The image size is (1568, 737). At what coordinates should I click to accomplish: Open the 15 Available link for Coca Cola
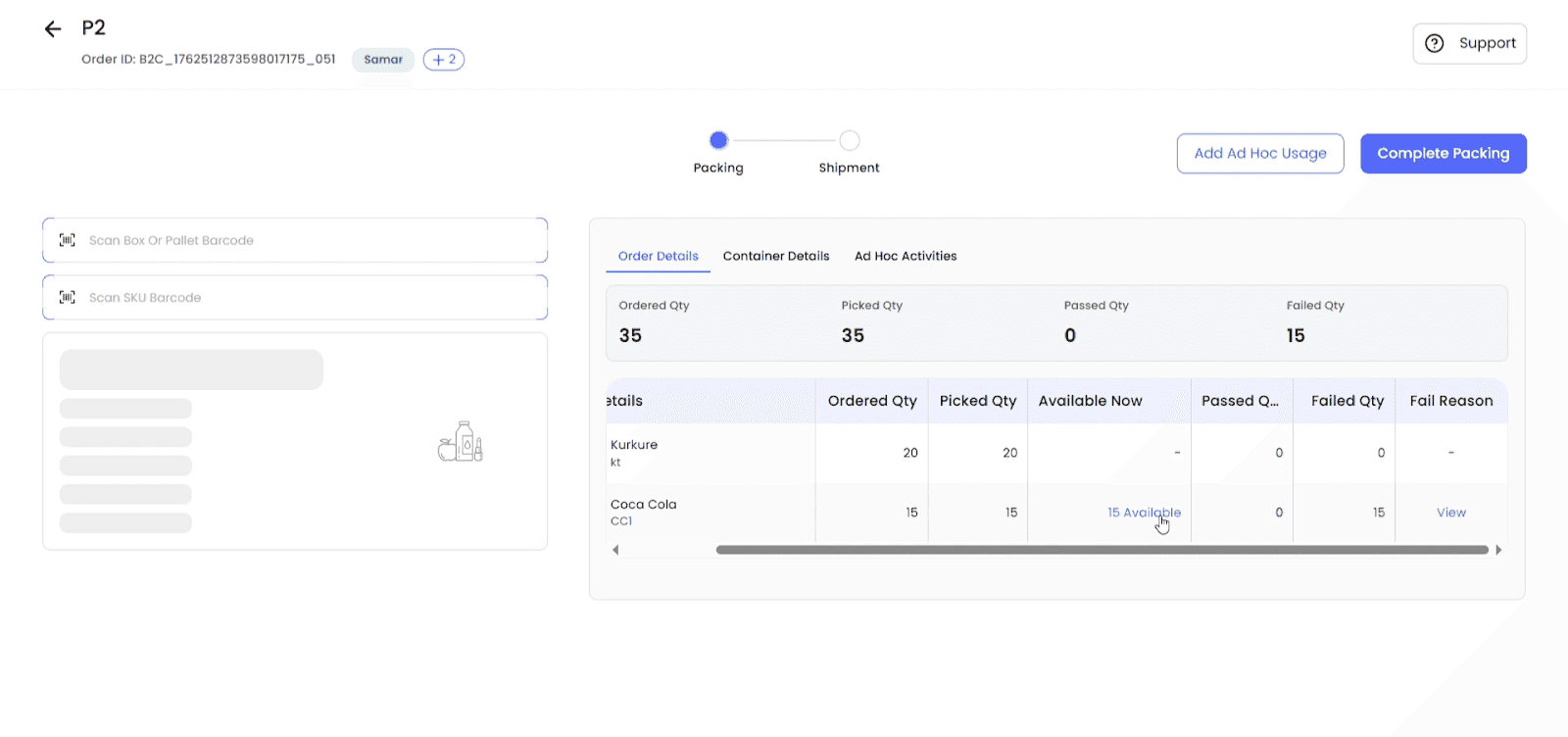tap(1144, 513)
